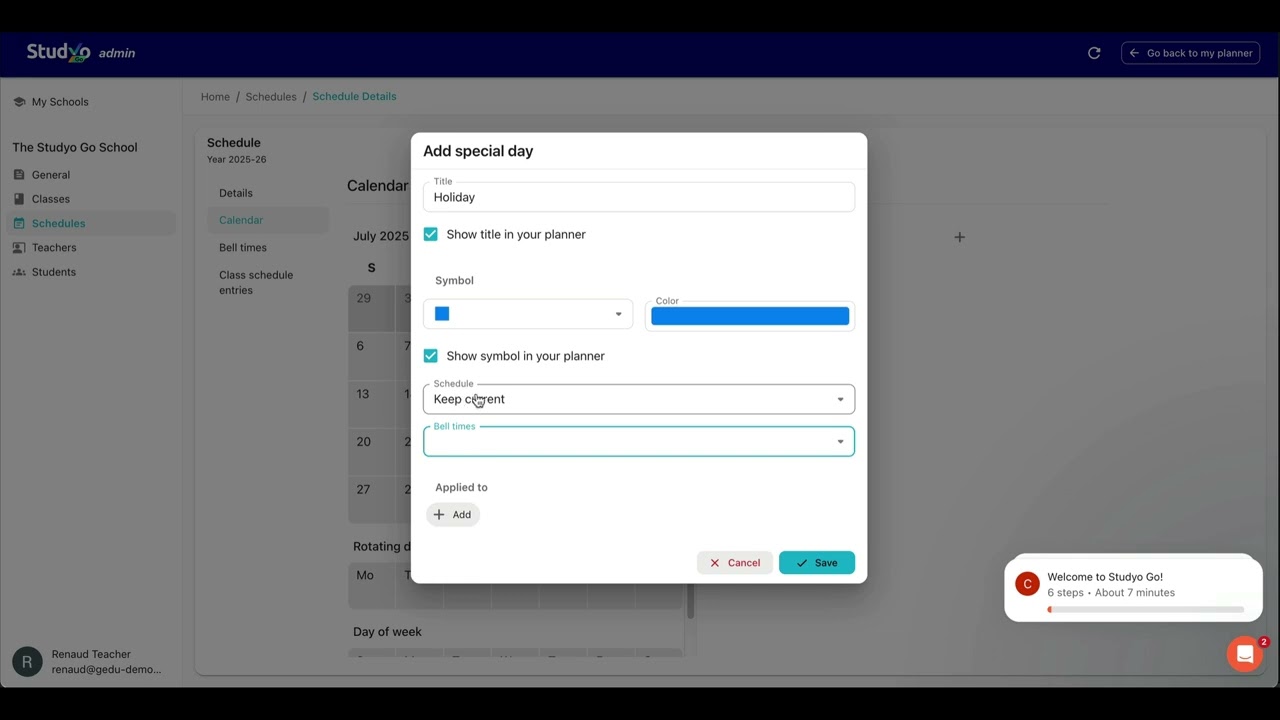Open Classes in sidebar
The width and height of the screenshot is (1280, 720).
pyautogui.click(x=51, y=199)
